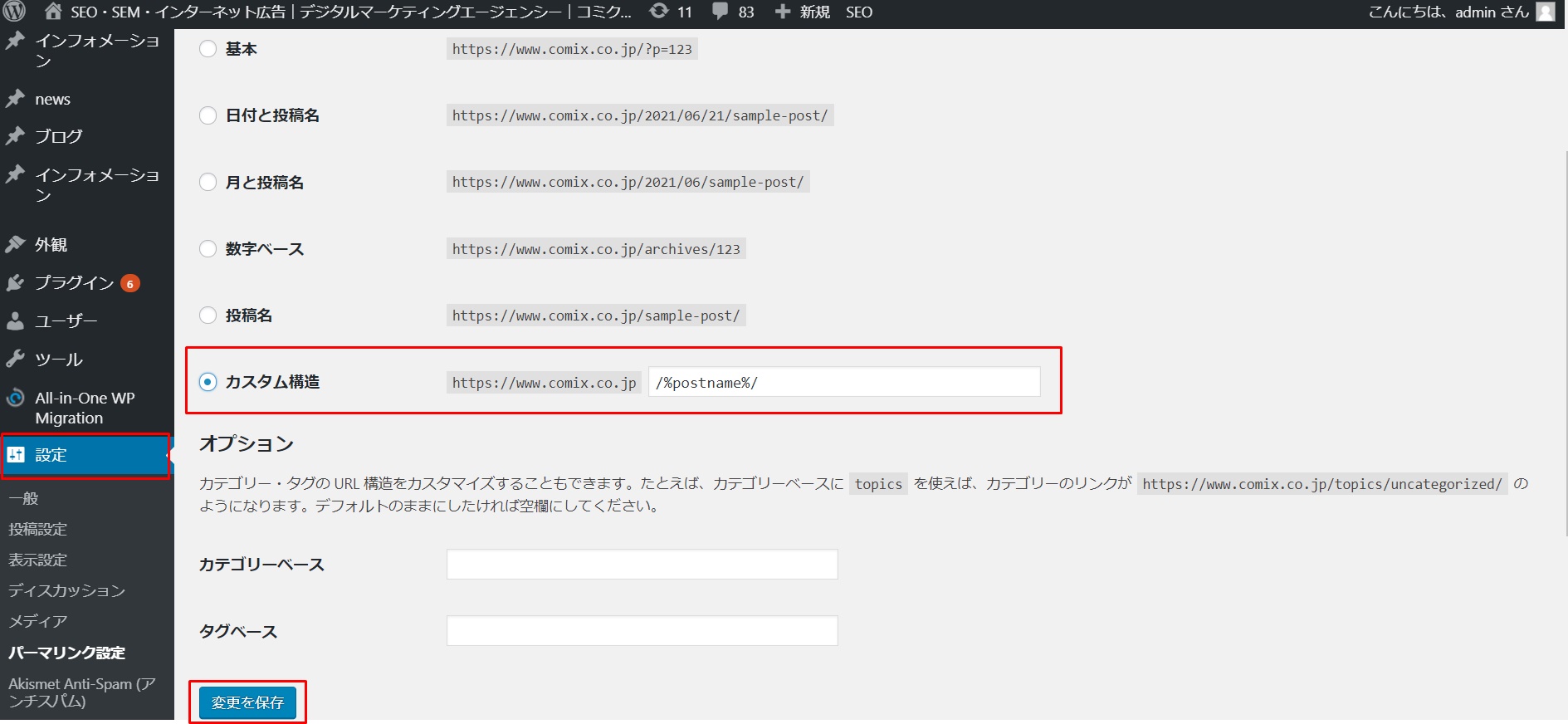Screen dimensions: 1568x724
Task: Open admin user avatar
Action: pyautogui.click(x=1546, y=12)
